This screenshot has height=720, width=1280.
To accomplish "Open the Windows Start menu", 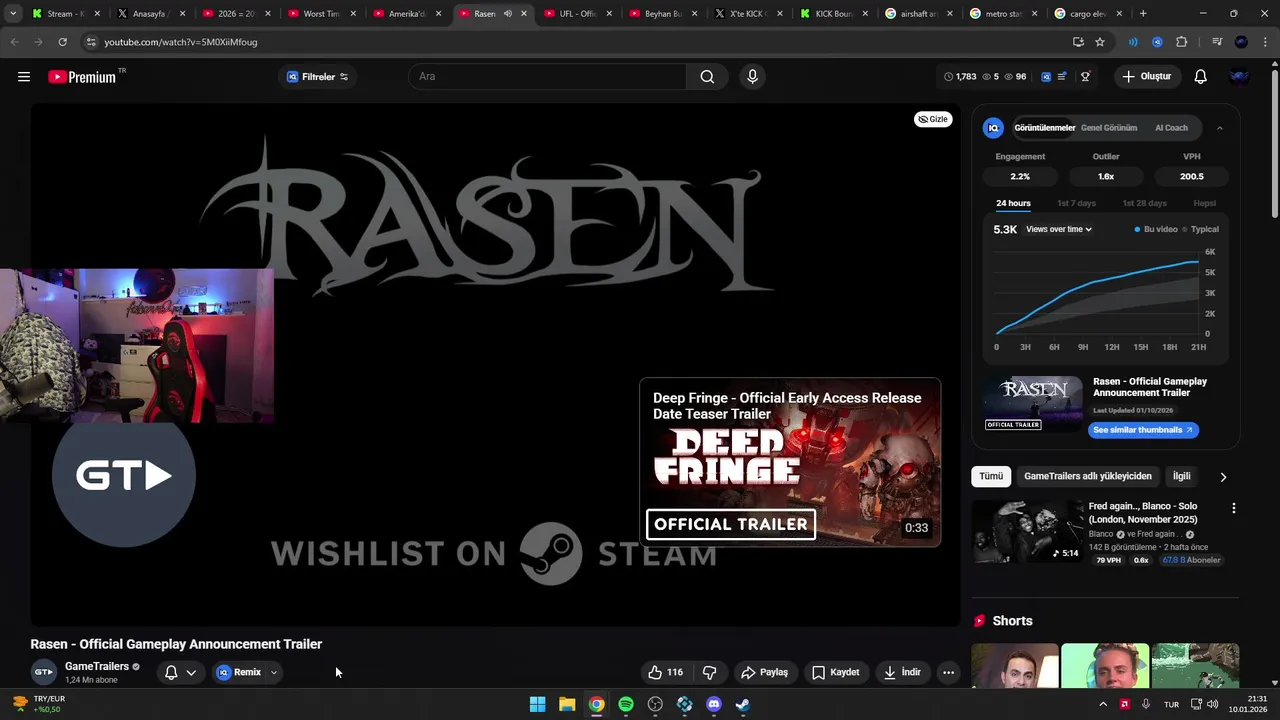I will [x=538, y=704].
